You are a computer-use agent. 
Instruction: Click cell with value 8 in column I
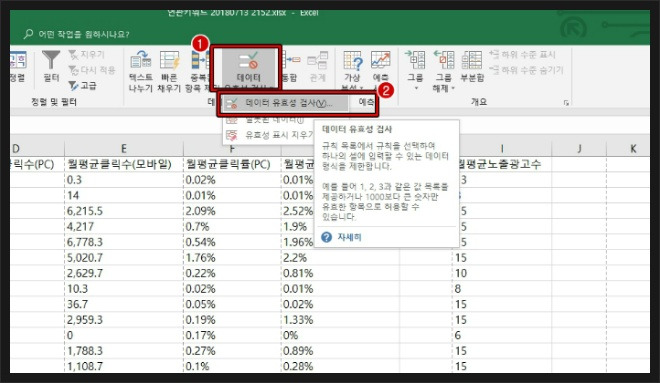[503, 289]
